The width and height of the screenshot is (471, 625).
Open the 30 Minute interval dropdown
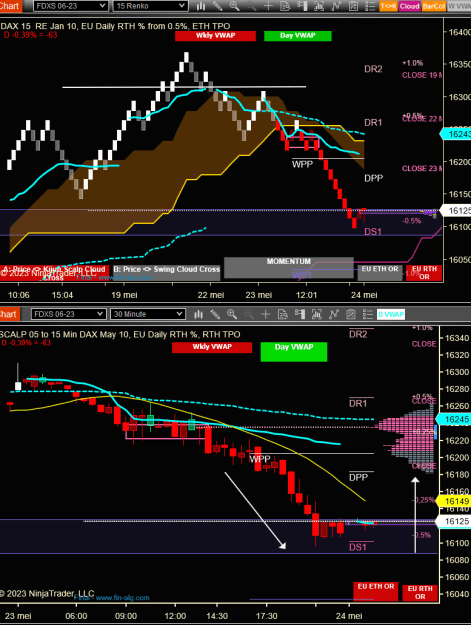(x=148, y=314)
